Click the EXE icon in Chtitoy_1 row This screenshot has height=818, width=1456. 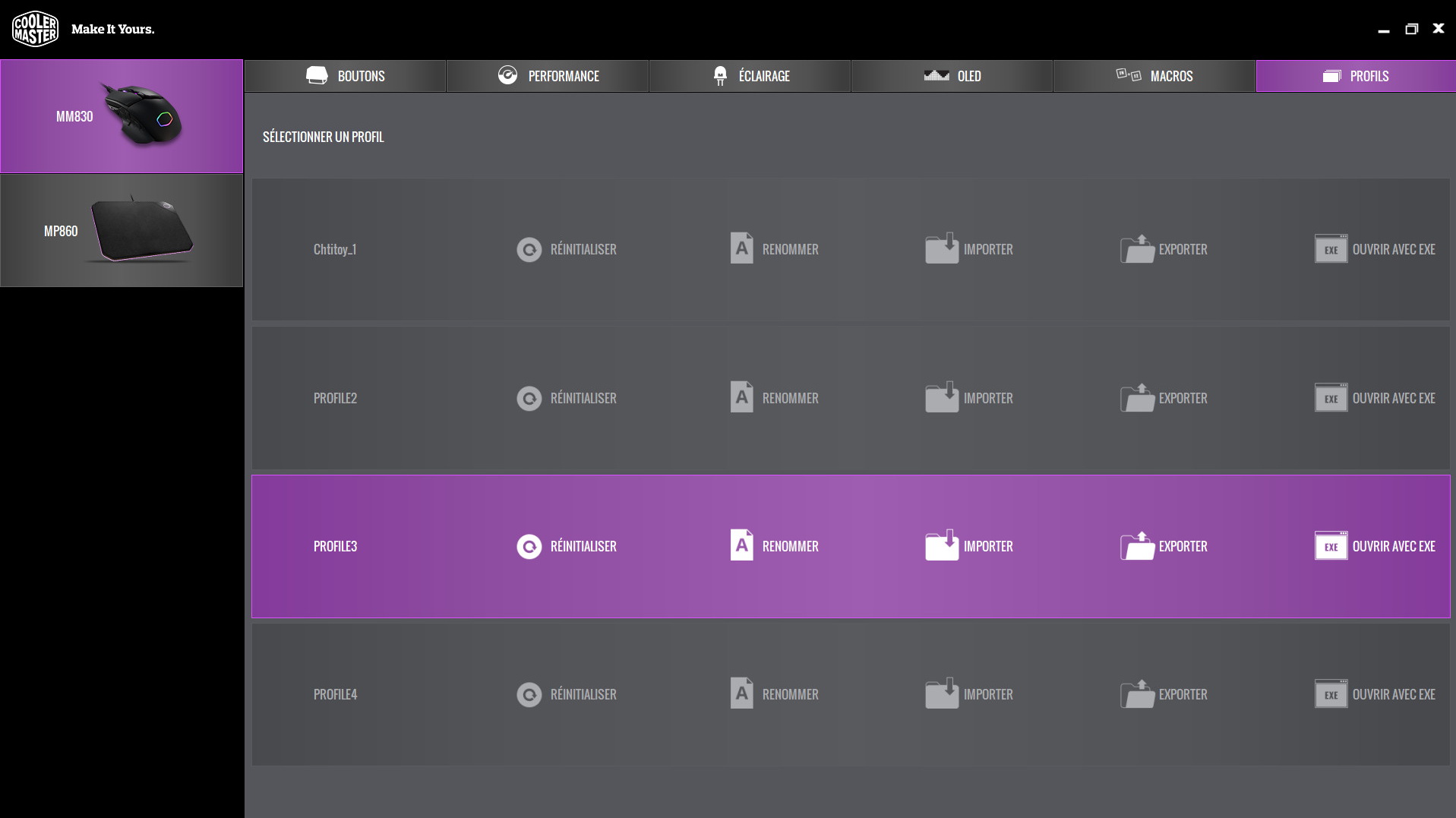pos(1331,249)
